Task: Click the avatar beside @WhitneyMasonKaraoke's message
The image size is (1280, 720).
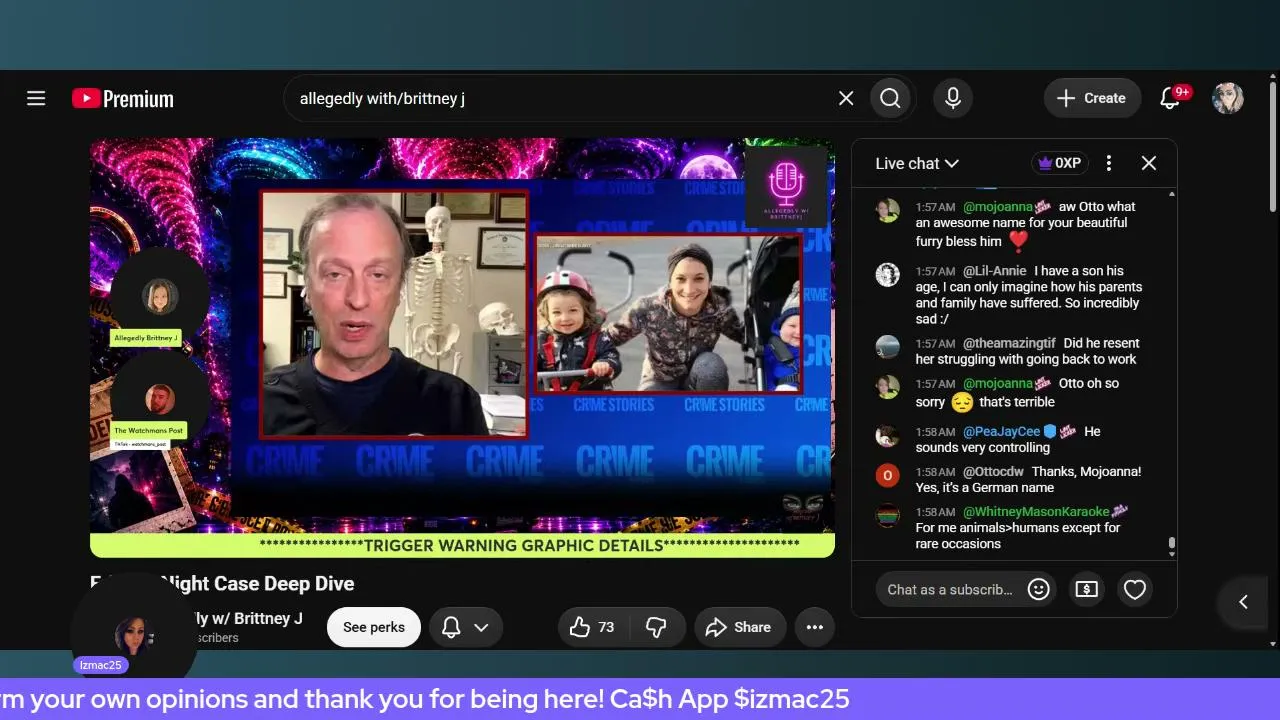Action: click(887, 516)
